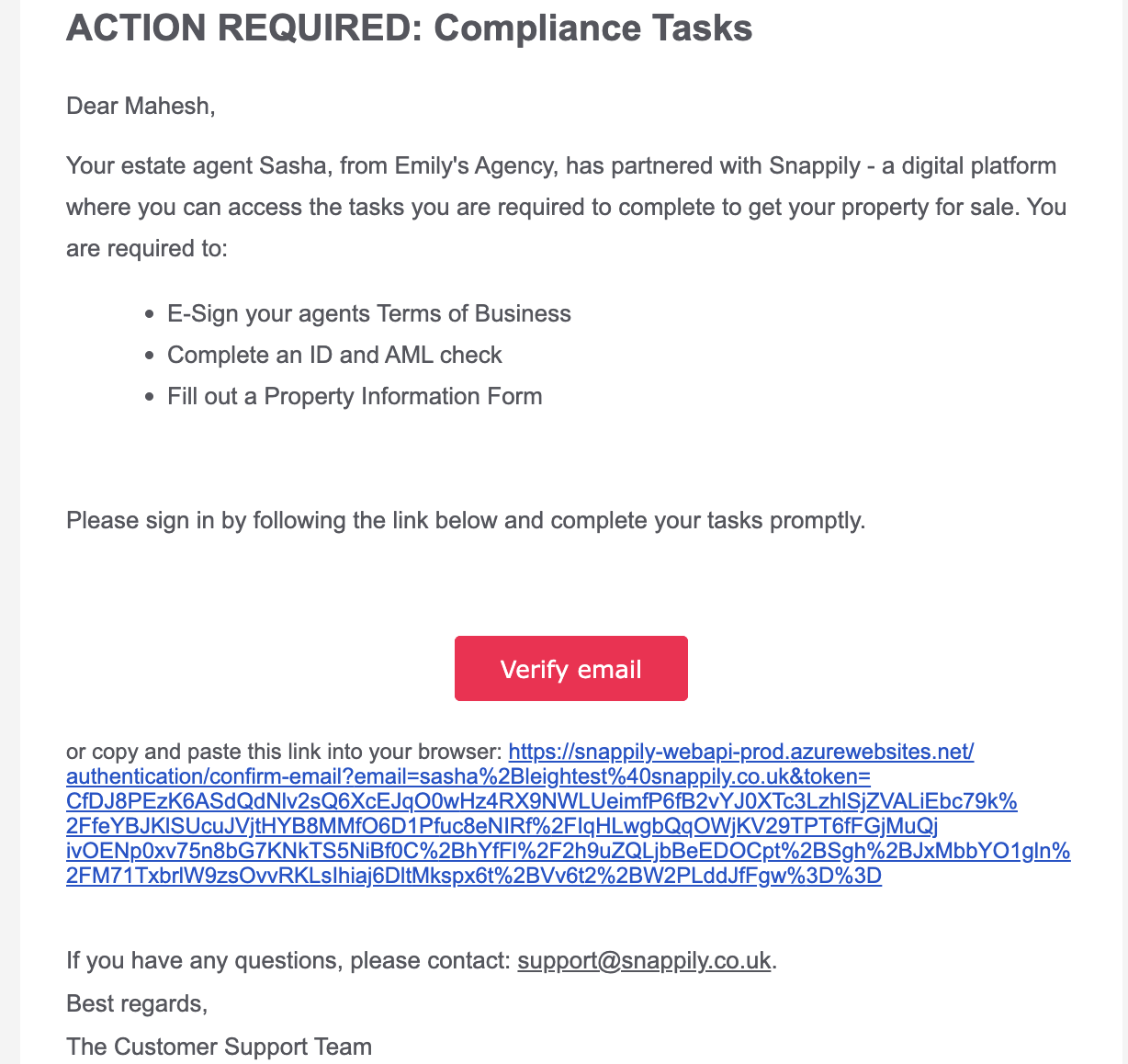The width and height of the screenshot is (1128, 1064).
Task: Click the "Best regards," closing line
Action: pos(137,1003)
